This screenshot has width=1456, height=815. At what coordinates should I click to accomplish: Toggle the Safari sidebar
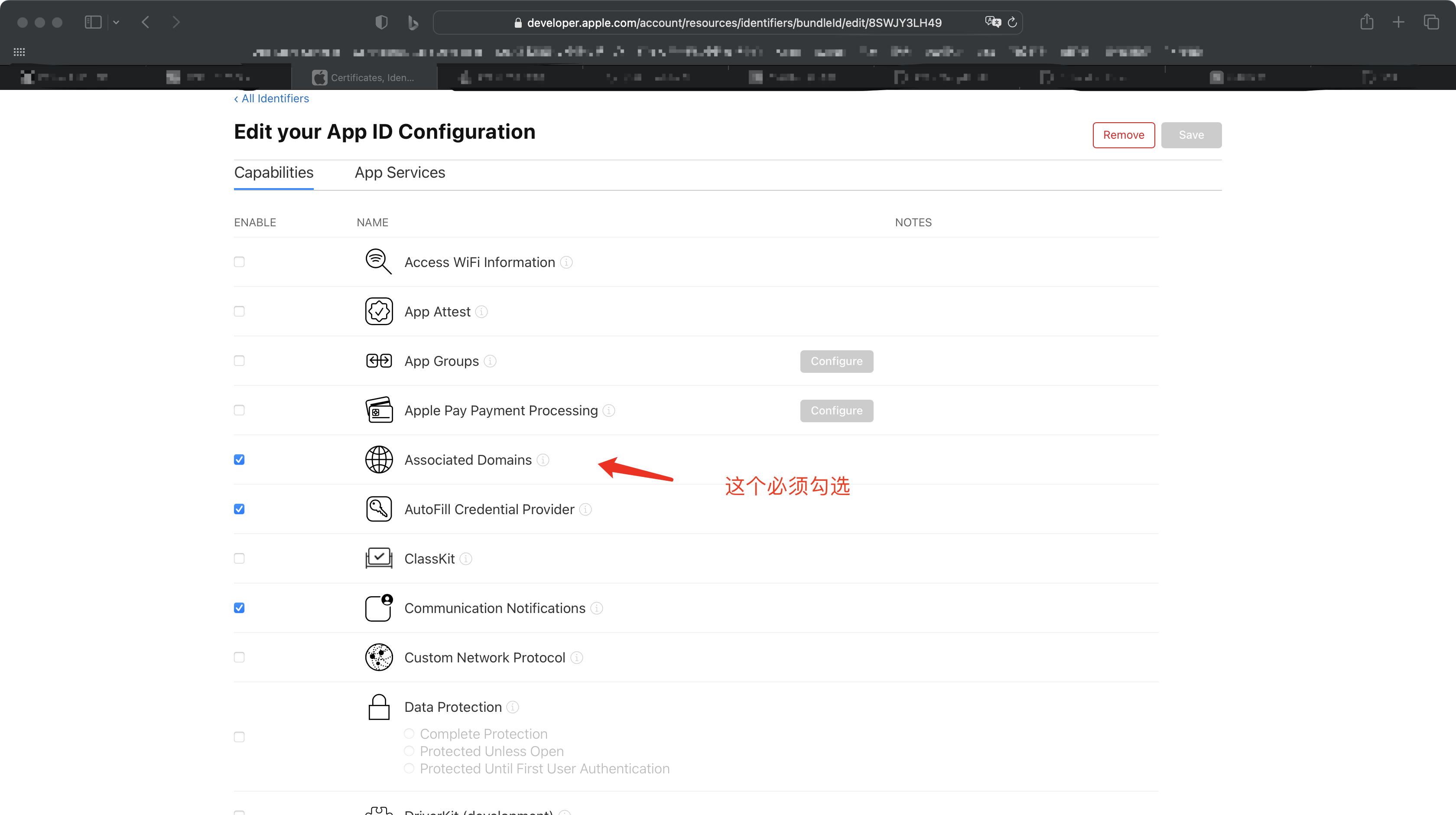pos(93,22)
